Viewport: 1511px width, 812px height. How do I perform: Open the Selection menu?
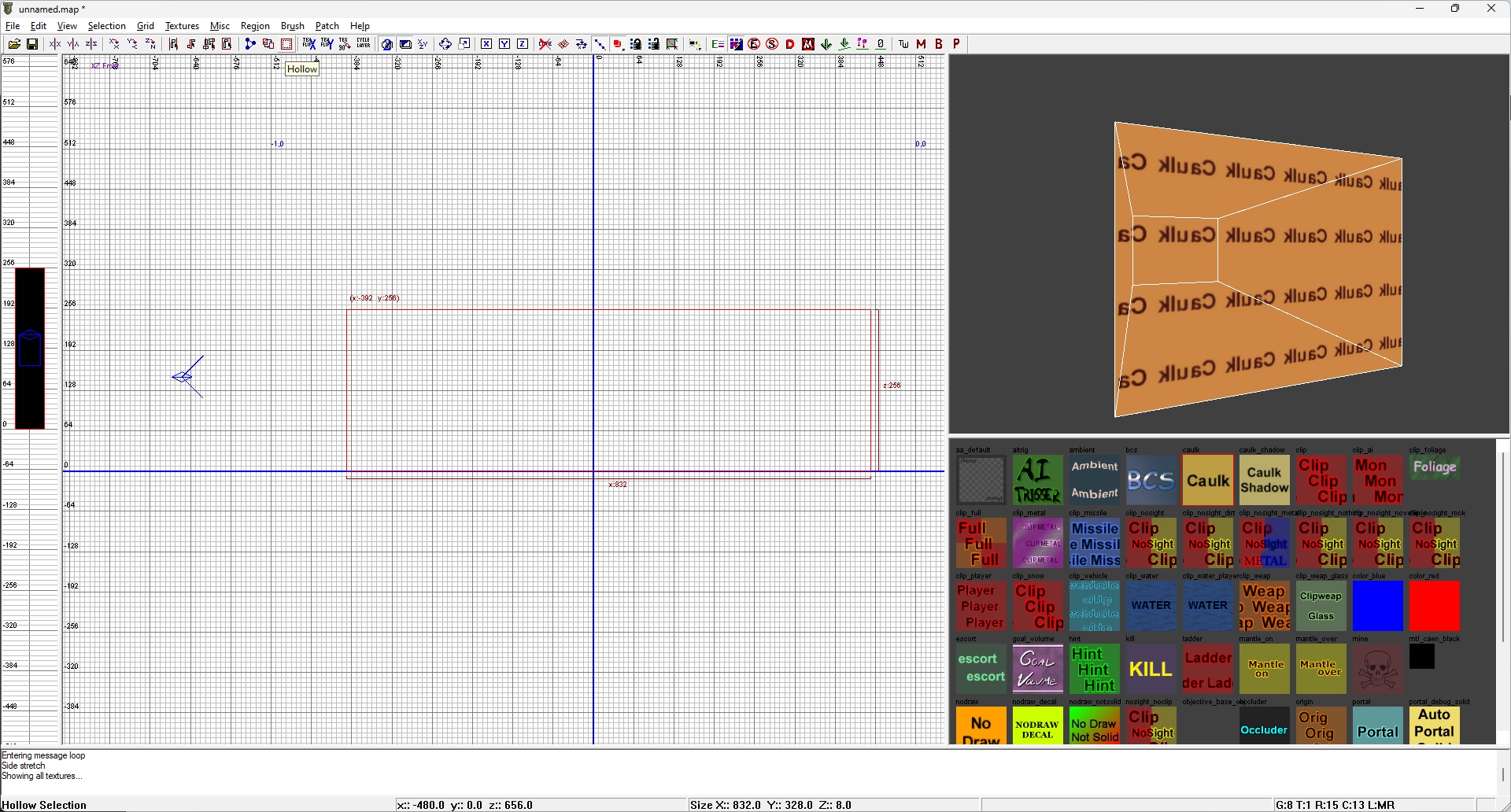(106, 26)
